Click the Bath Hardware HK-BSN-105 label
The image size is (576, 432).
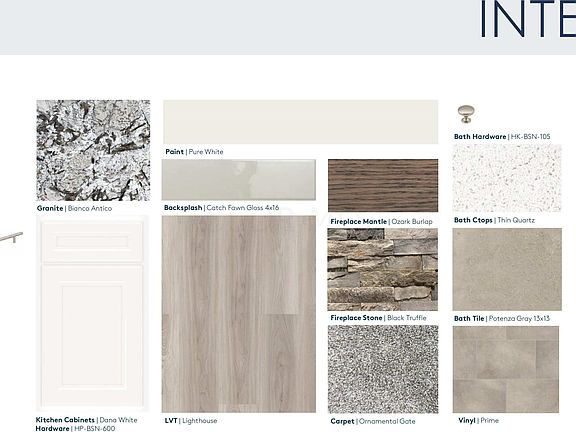point(502,137)
